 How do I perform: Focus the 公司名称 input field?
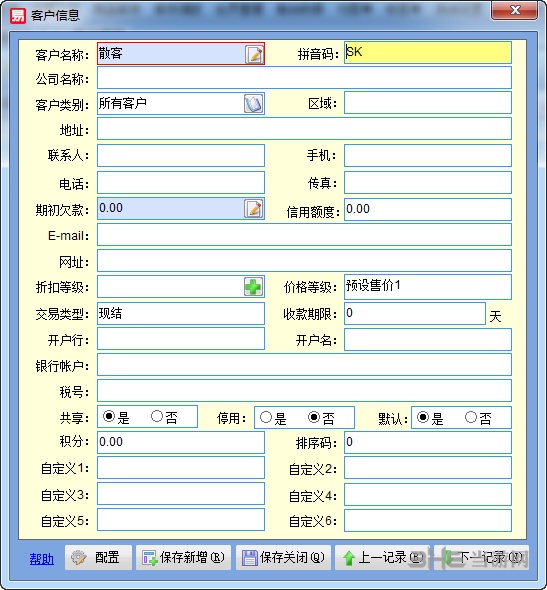point(304,78)
